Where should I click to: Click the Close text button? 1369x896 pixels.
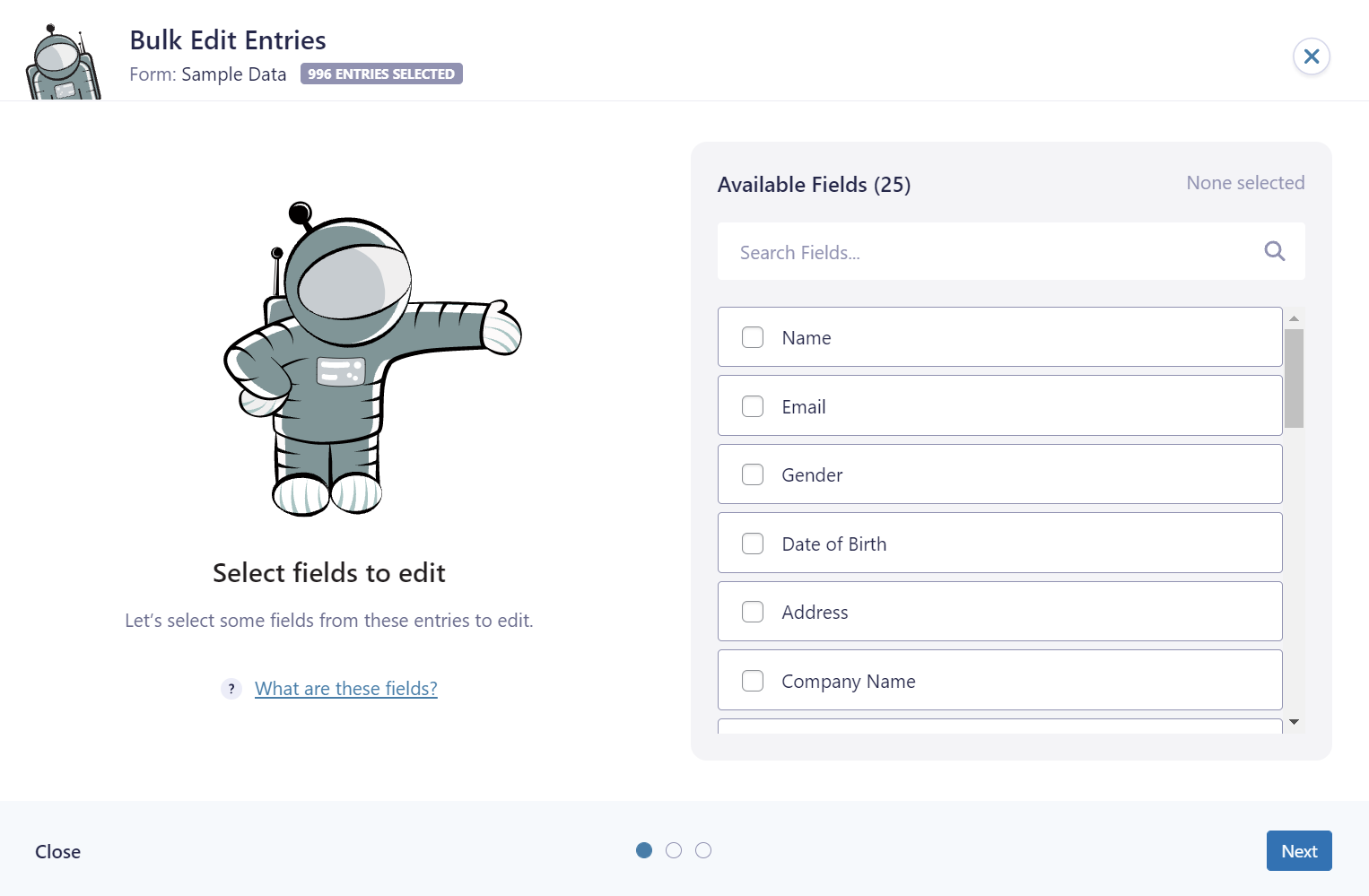click(x=57, y=852)
